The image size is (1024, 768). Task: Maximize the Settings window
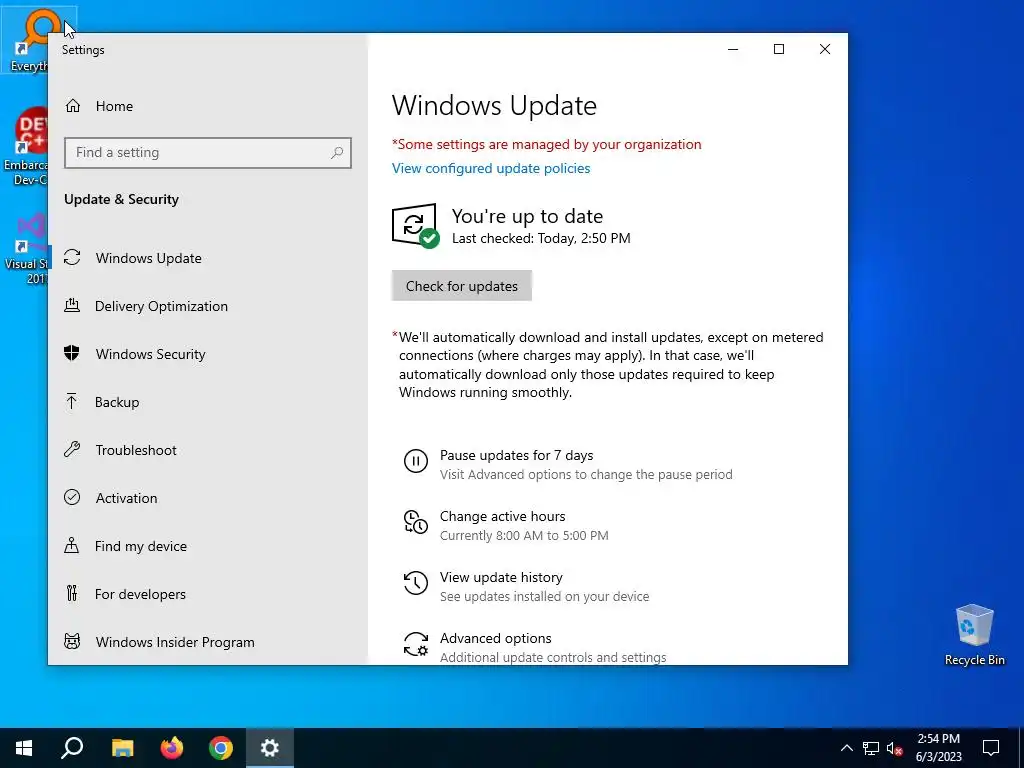click(x=778, y=49)
